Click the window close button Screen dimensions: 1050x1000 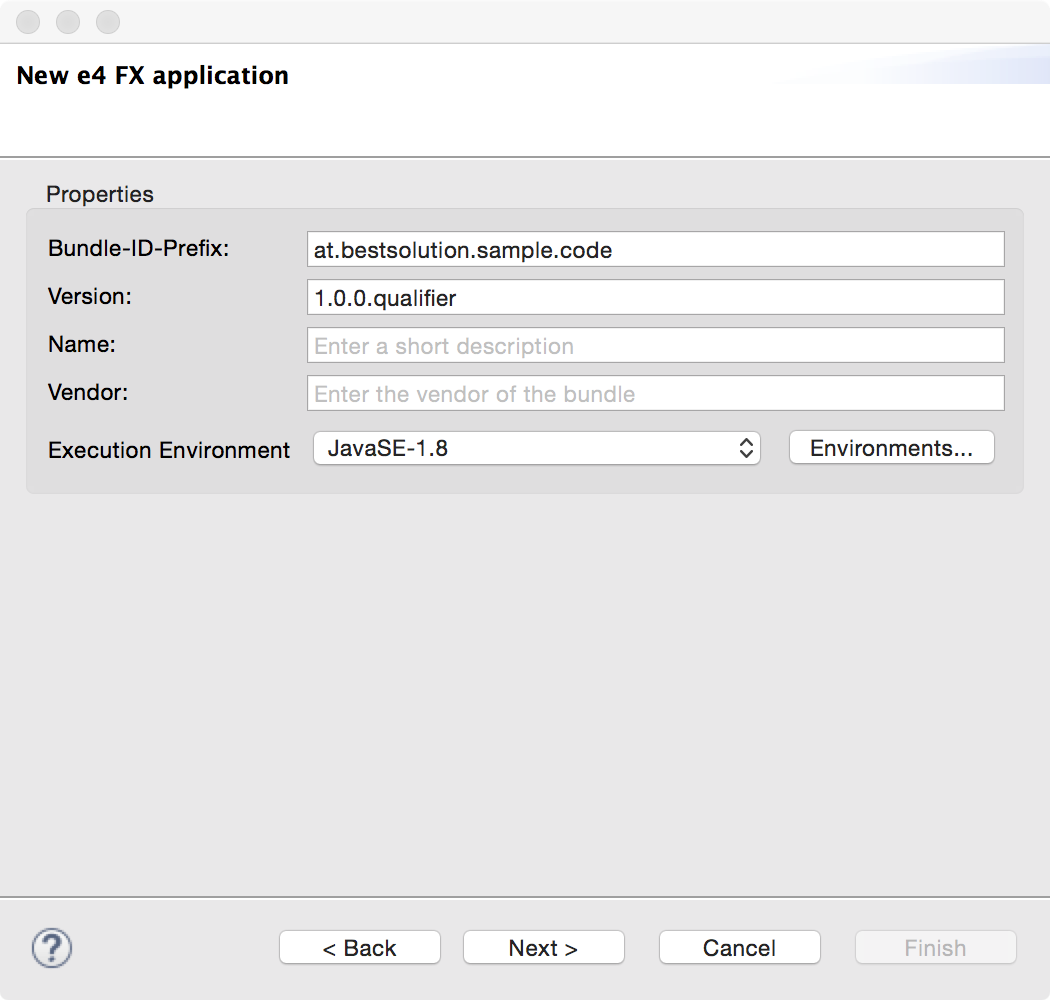point(30,21)
